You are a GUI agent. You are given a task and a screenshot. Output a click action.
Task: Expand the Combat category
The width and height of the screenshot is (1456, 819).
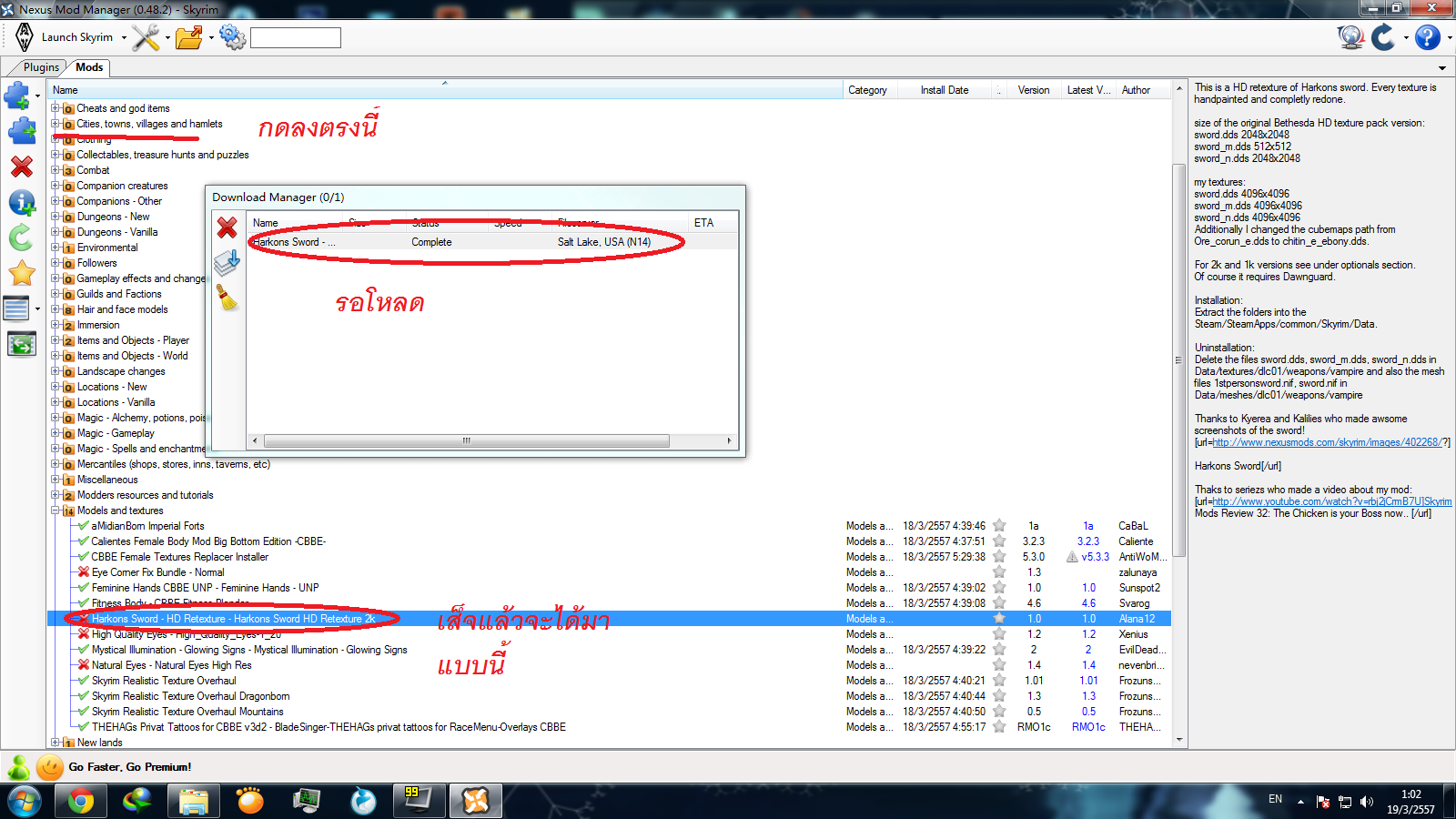pyautogui.click(x=56, y=170)
